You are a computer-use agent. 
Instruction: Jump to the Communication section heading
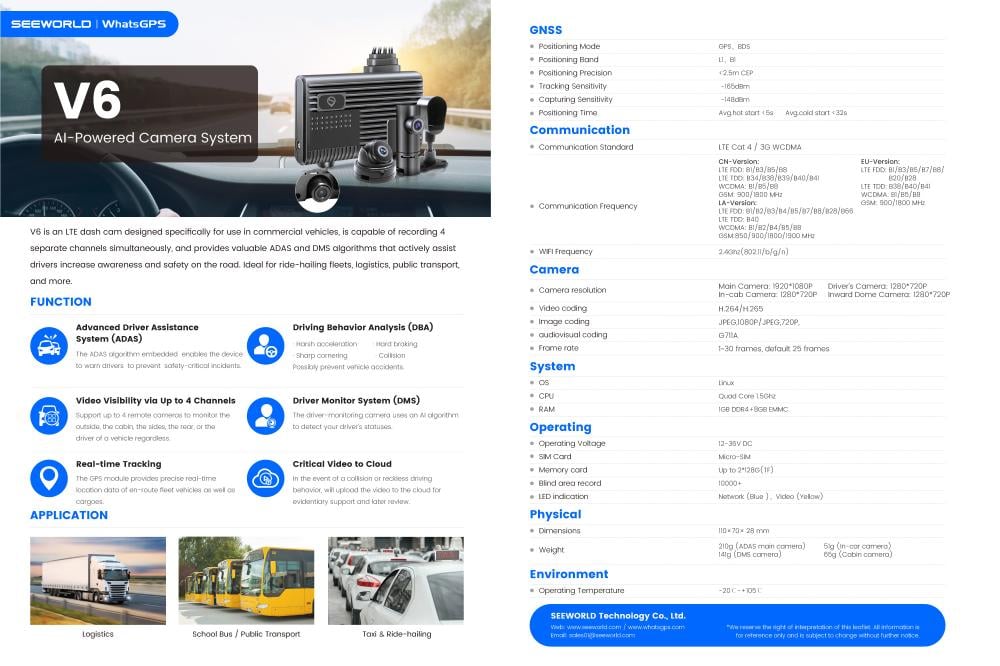click(579, 130)
